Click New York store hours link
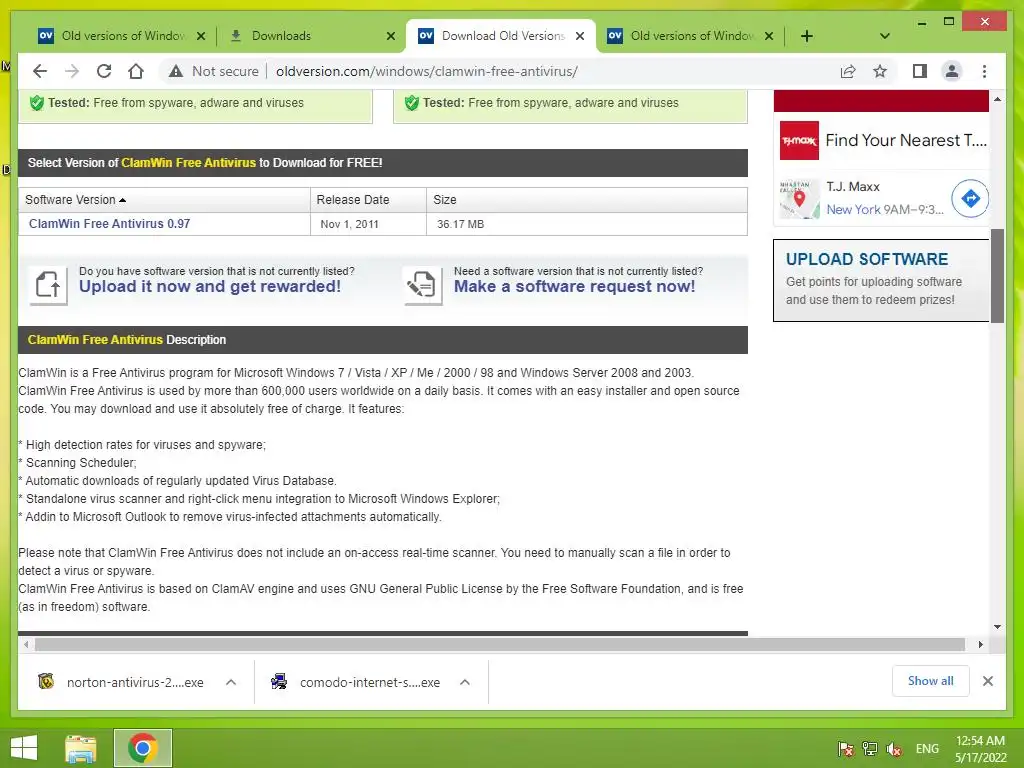 click(885, 210)
